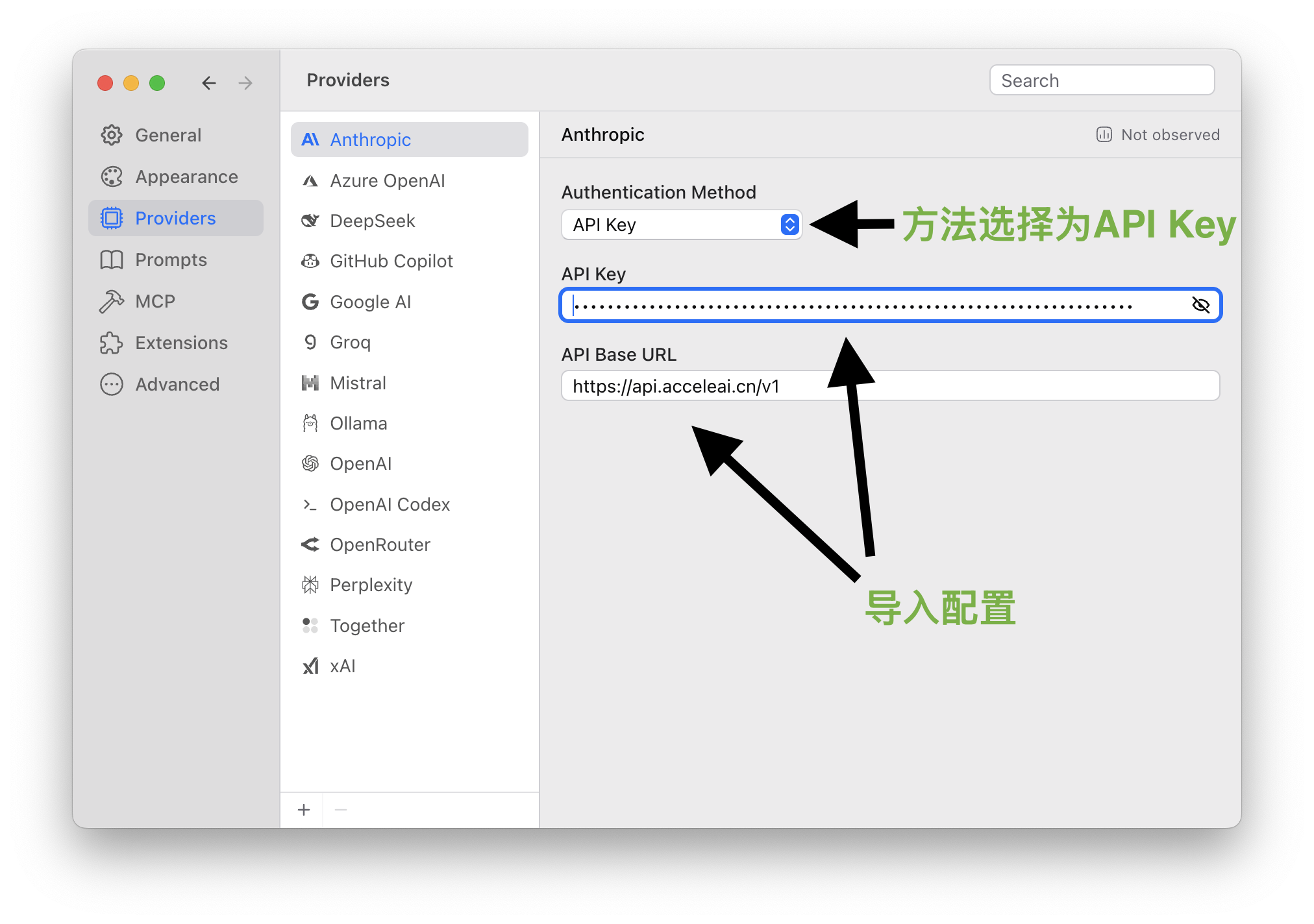Click the back navigation arrow

click(x=208, y=83)
